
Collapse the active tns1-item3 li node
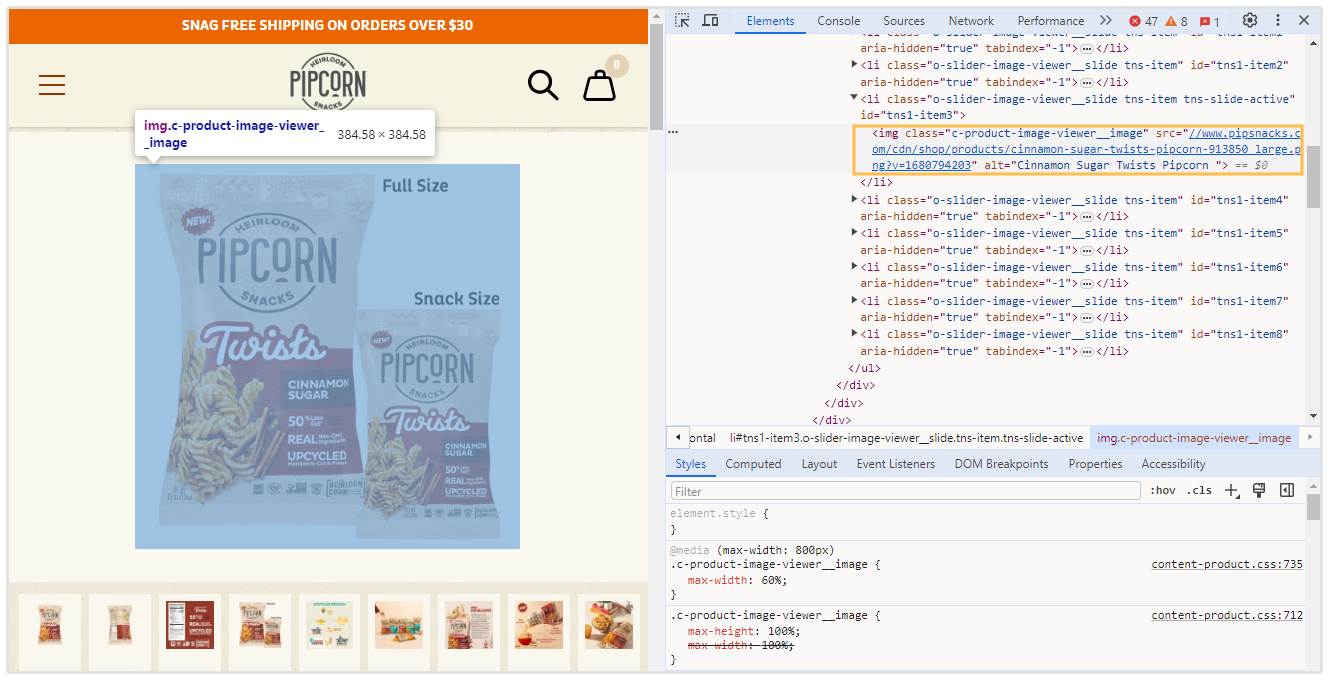854,99
